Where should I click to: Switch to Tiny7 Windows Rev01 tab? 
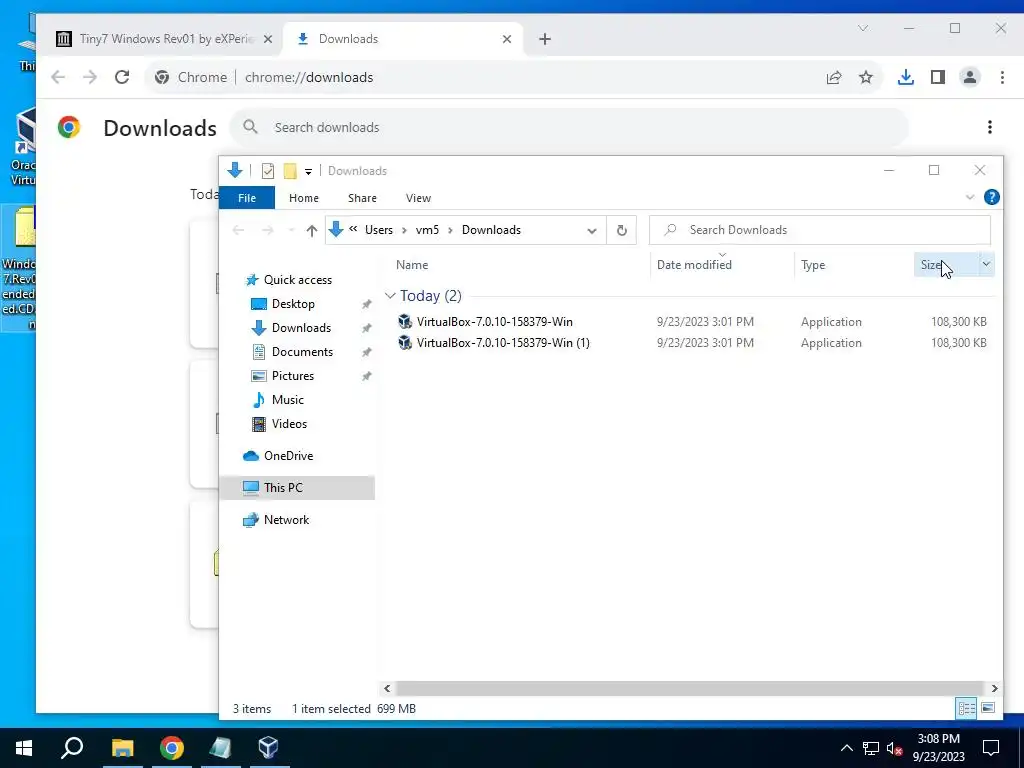[160, 39]
